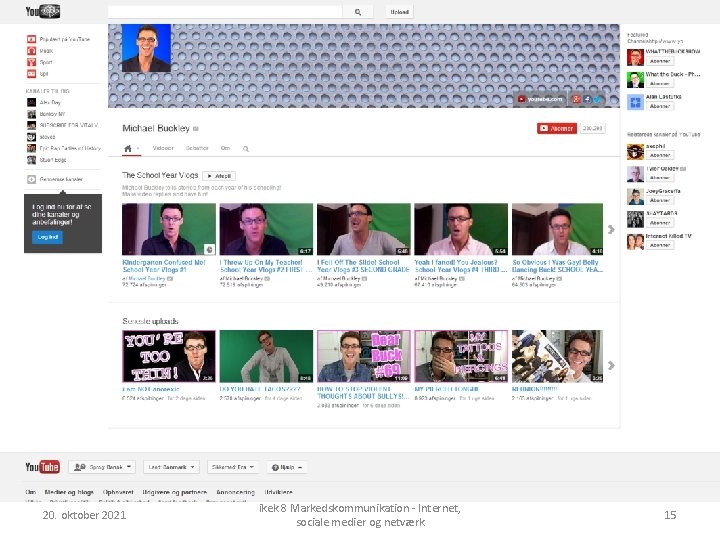This screenshot has height=540, width=720.
Task: Click the channel search magnifier icon
Action: coord(246,149)
